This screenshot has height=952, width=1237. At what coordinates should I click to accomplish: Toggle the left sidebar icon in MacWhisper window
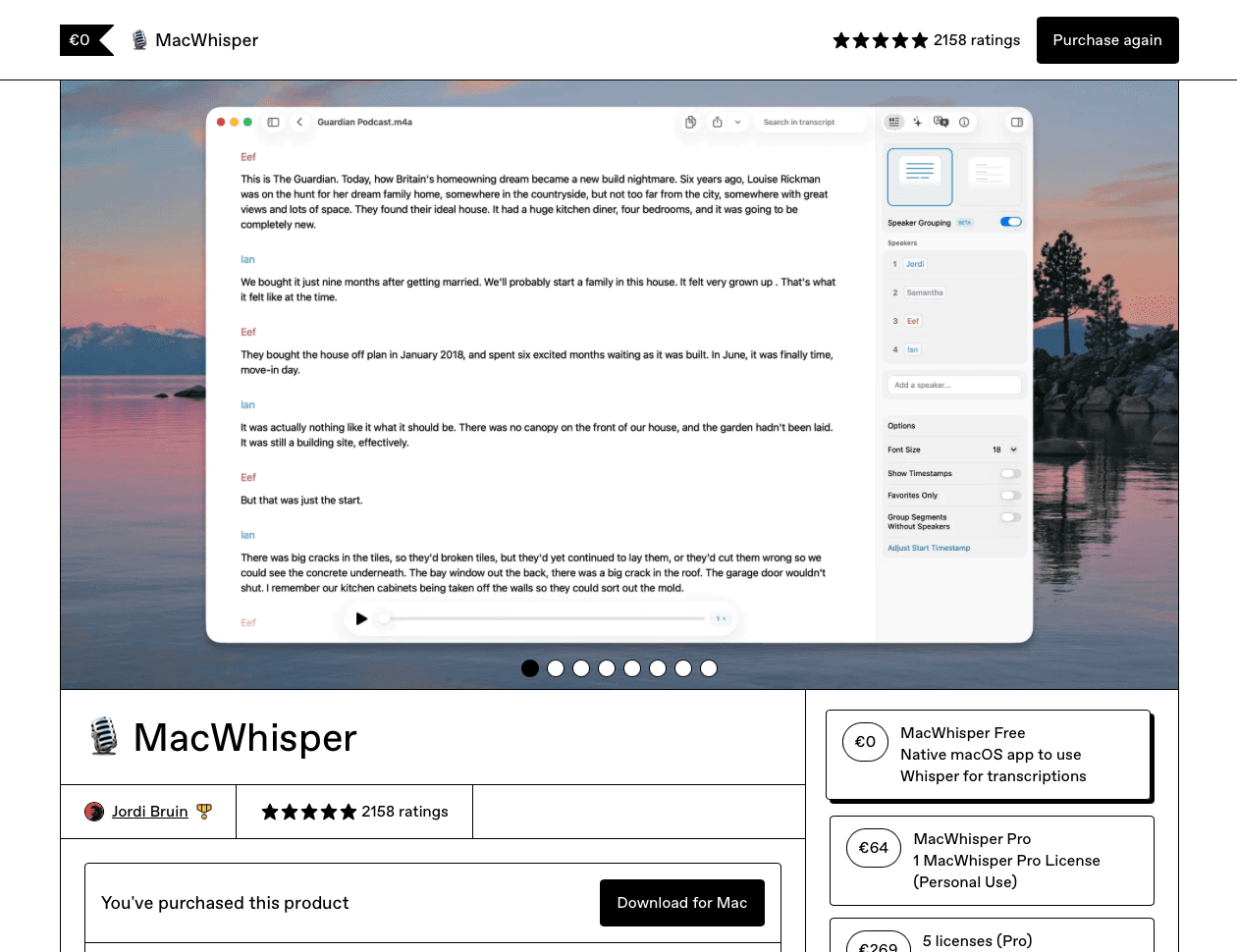tap(273, 123)
